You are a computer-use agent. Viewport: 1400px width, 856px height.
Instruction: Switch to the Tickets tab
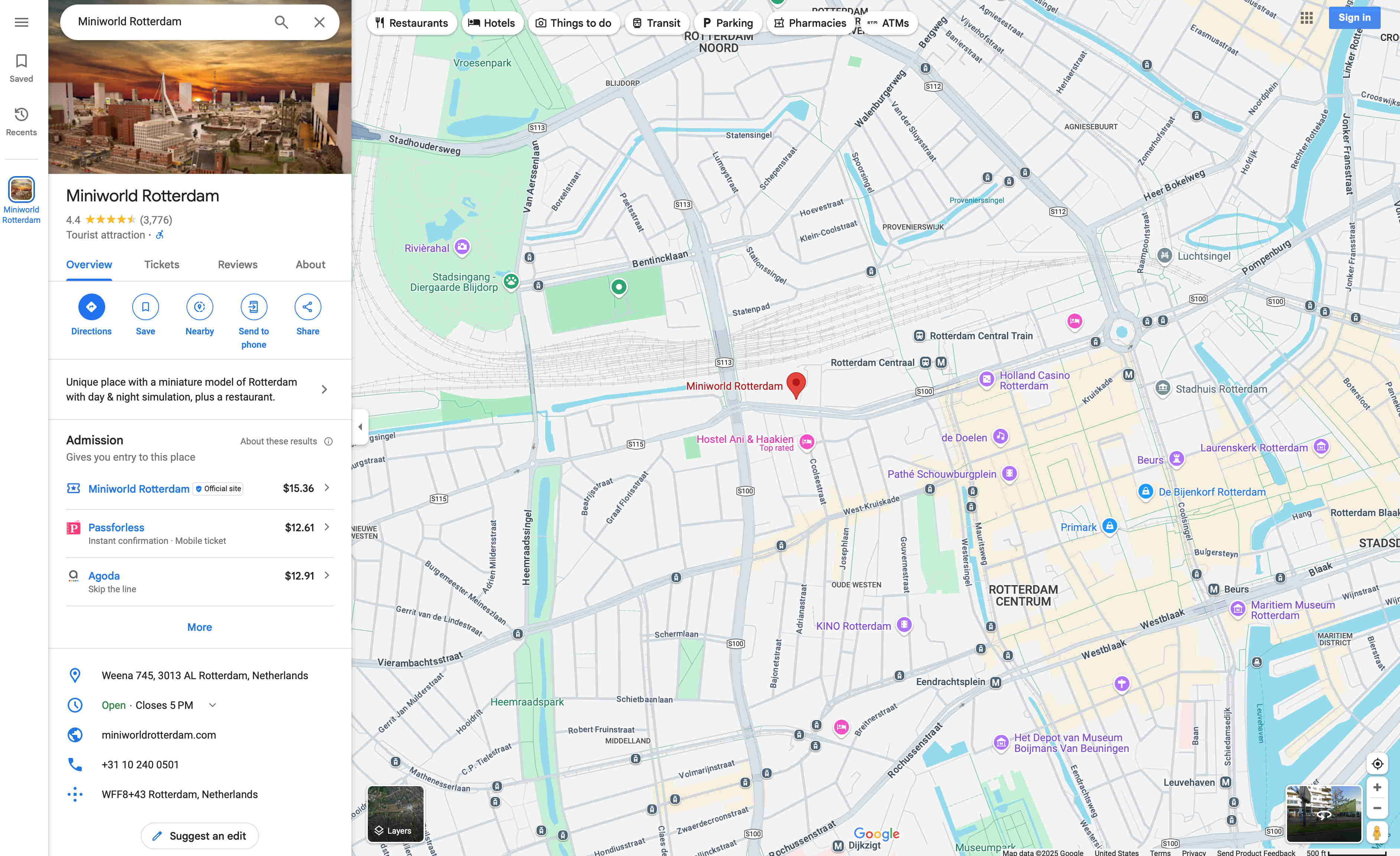(161, 265)
